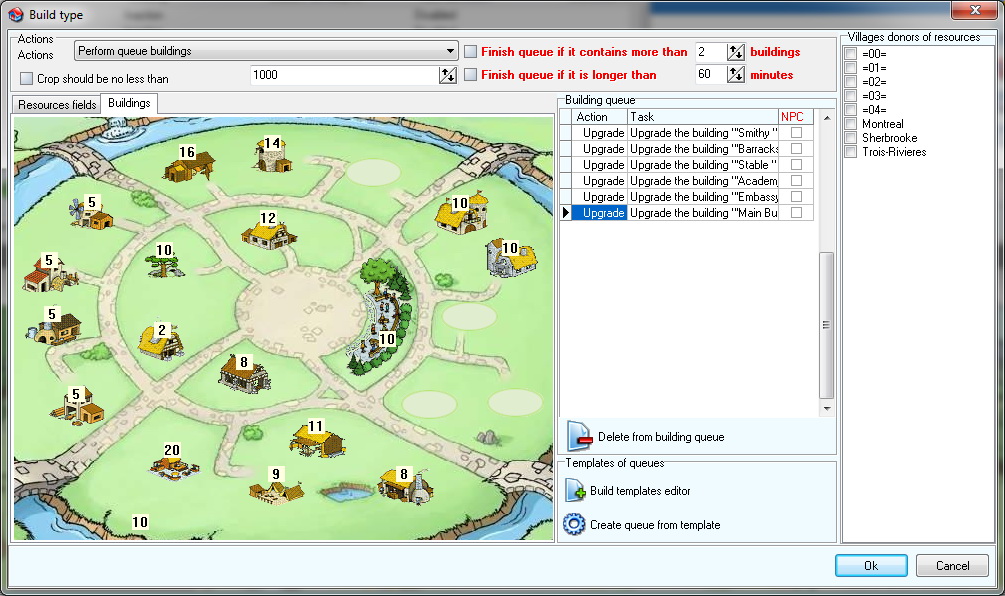The width and height of the screenshot is (1005, 596).
Task: Check the =00= donor village
Action: 851,54
